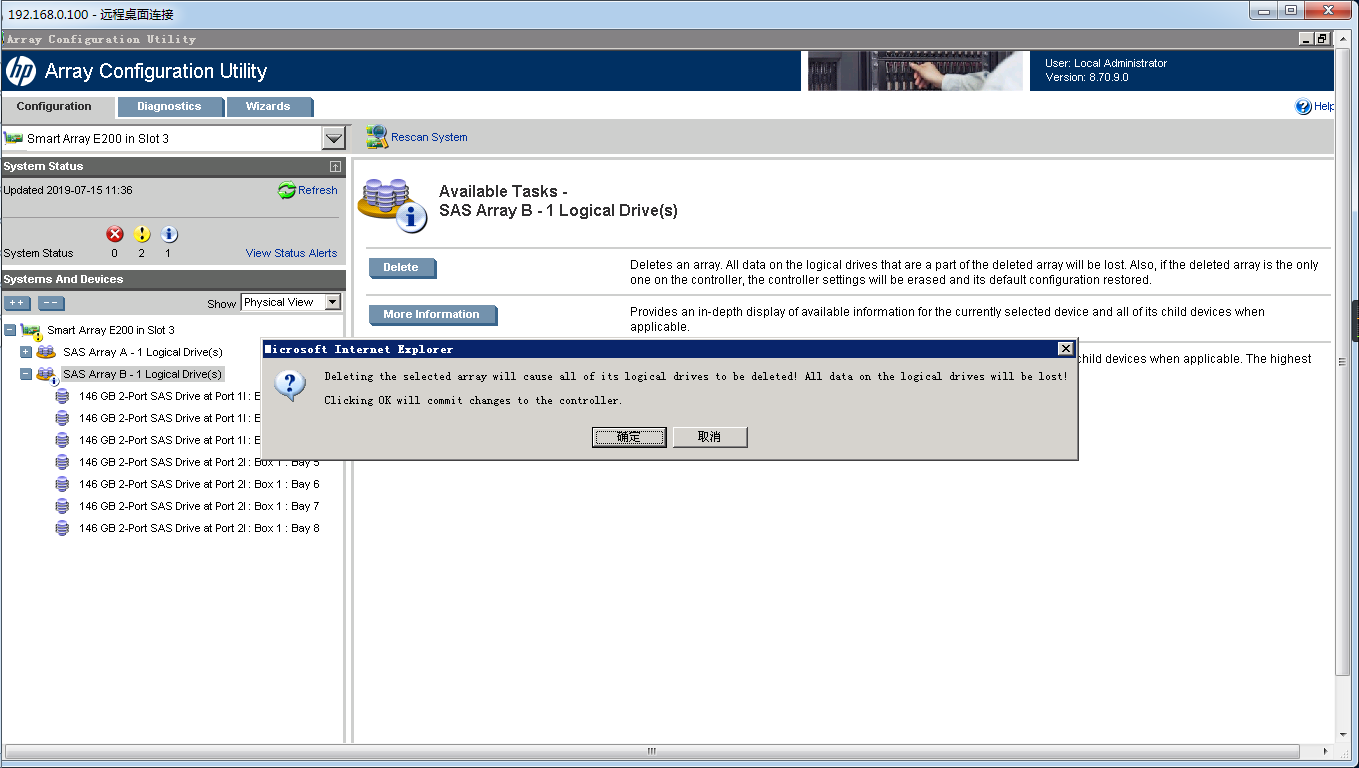
Task: Open the Wizards tab
Action: point(268,106)
